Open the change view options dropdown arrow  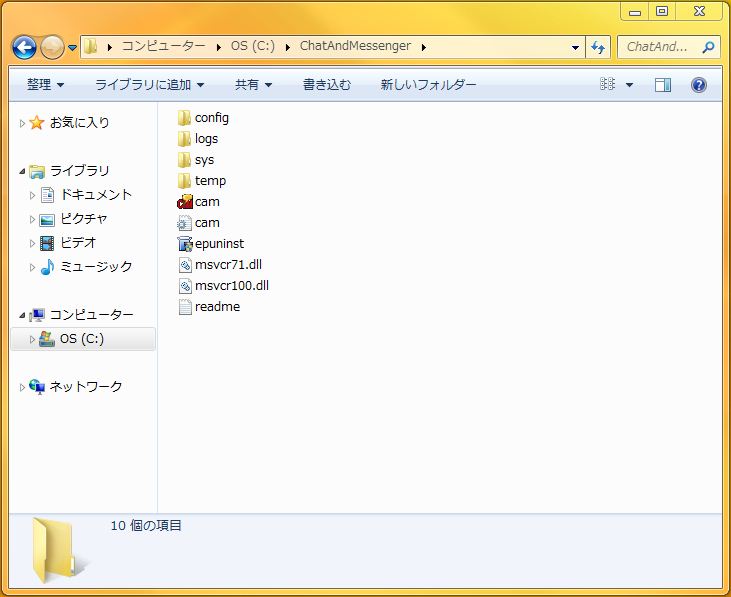point(629,85)
